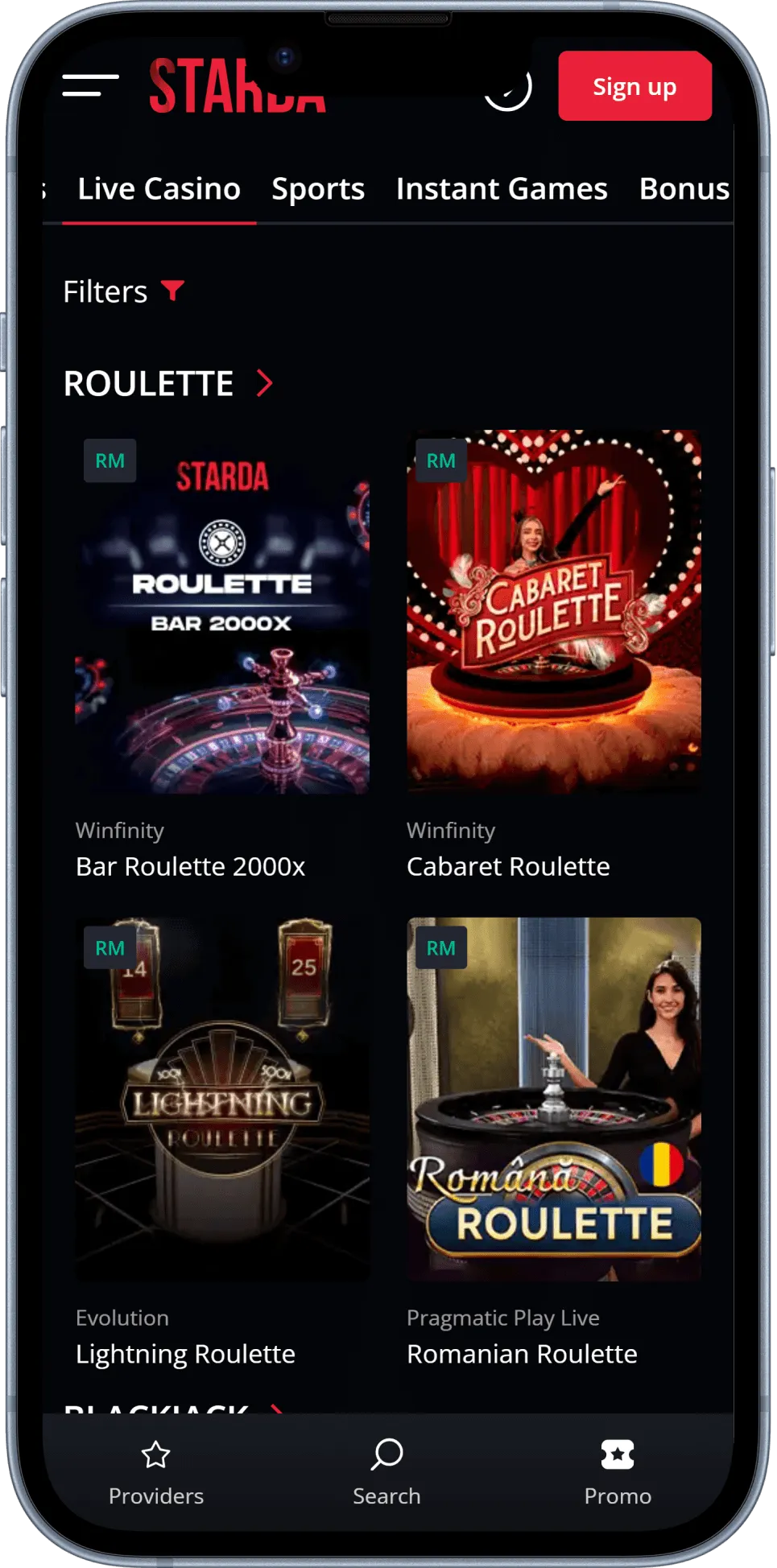Expand the Blackjack section chevron

pyautogui.click(x=277, y=1409)
